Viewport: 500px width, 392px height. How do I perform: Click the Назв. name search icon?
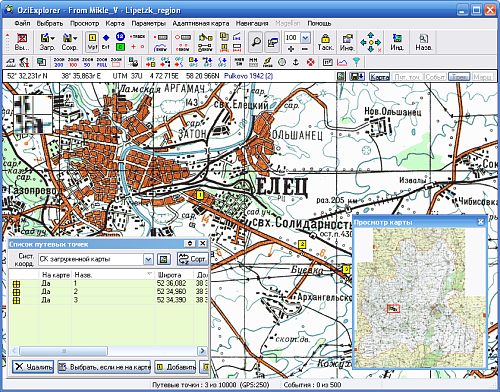(423, 42)
